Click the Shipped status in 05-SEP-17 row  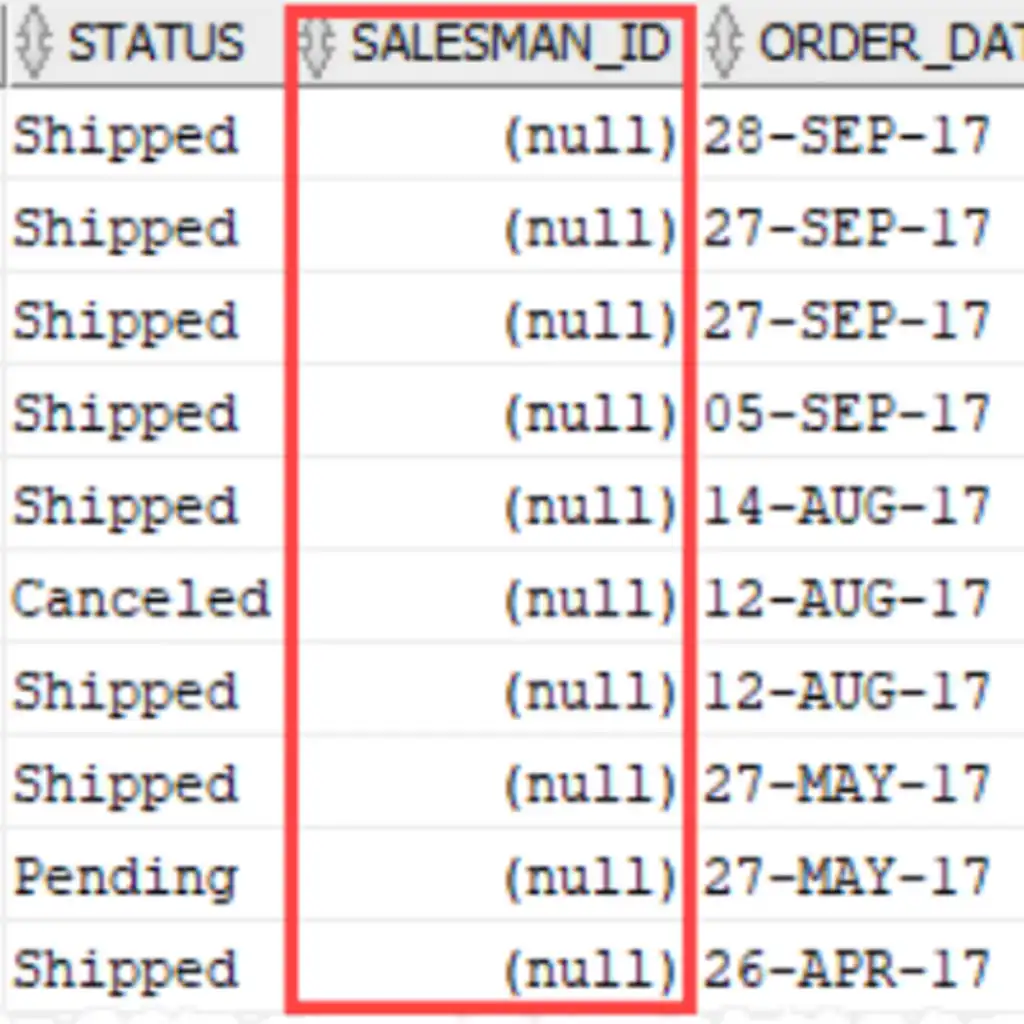point(125,415)
